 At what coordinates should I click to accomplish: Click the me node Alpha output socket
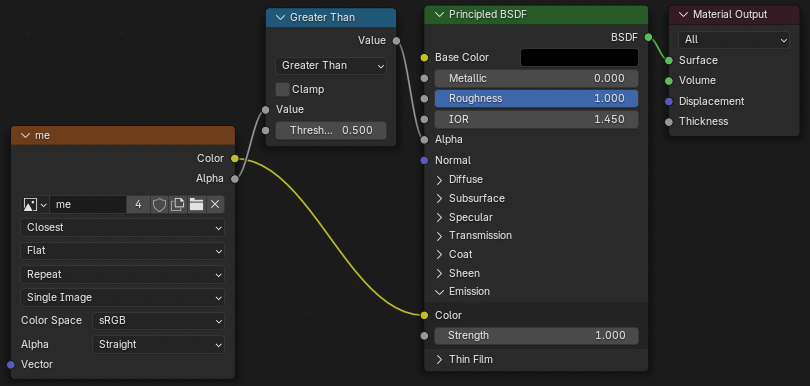pyautogui.click(x=235, y=179)
